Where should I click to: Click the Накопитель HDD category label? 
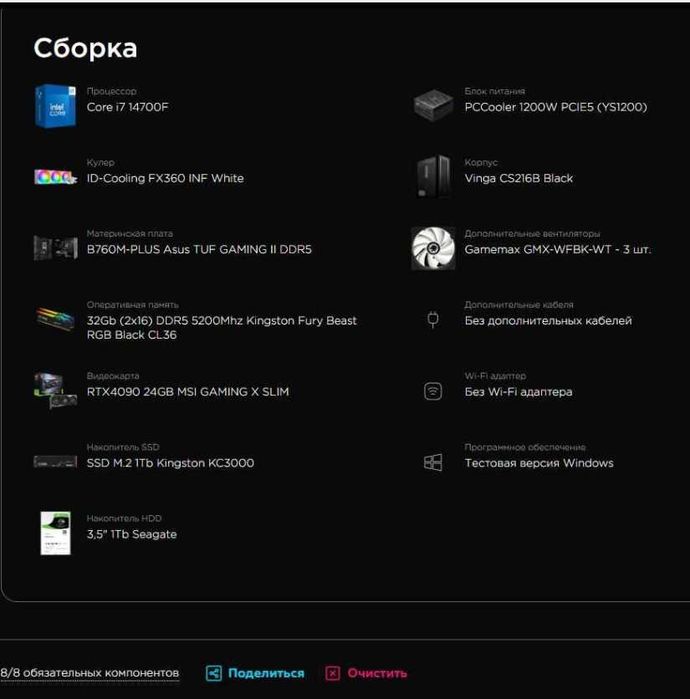(x=124, y=518)
